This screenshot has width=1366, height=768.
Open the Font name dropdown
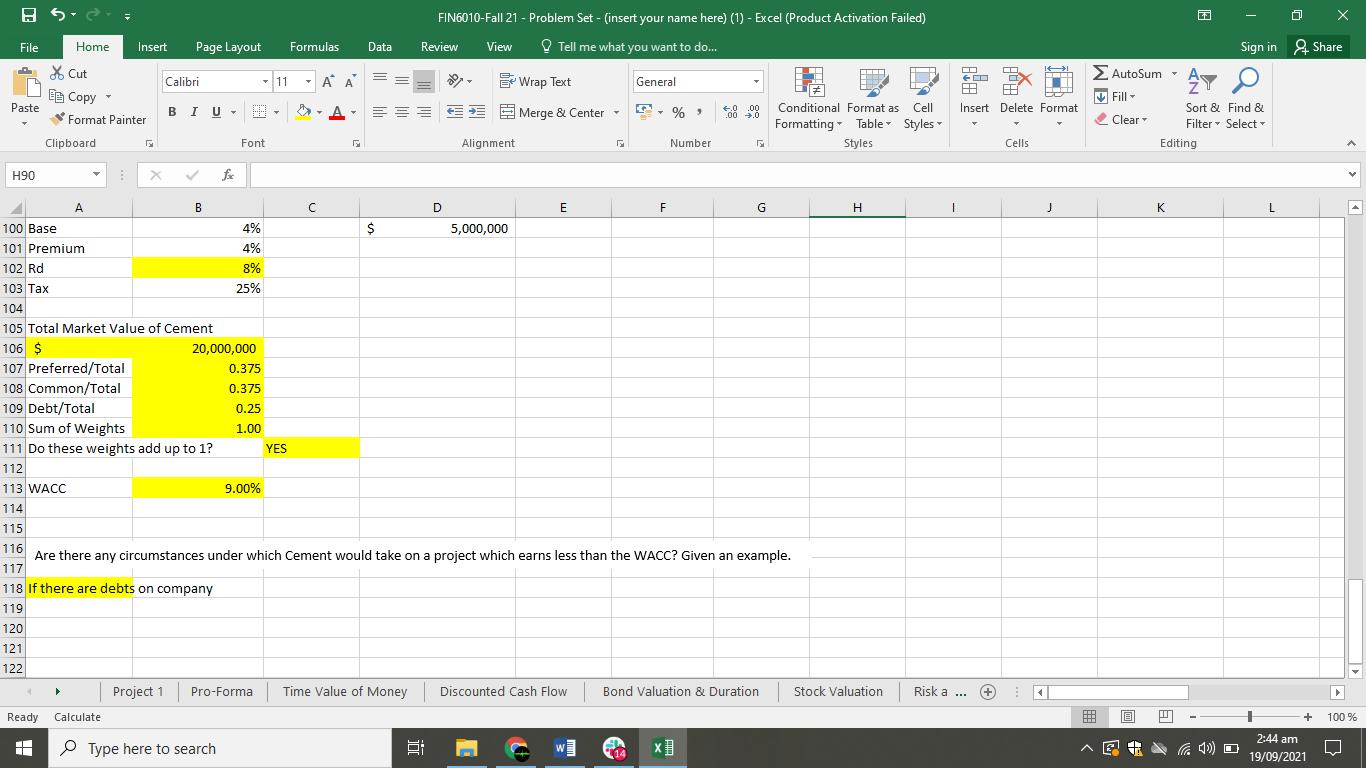265,81
